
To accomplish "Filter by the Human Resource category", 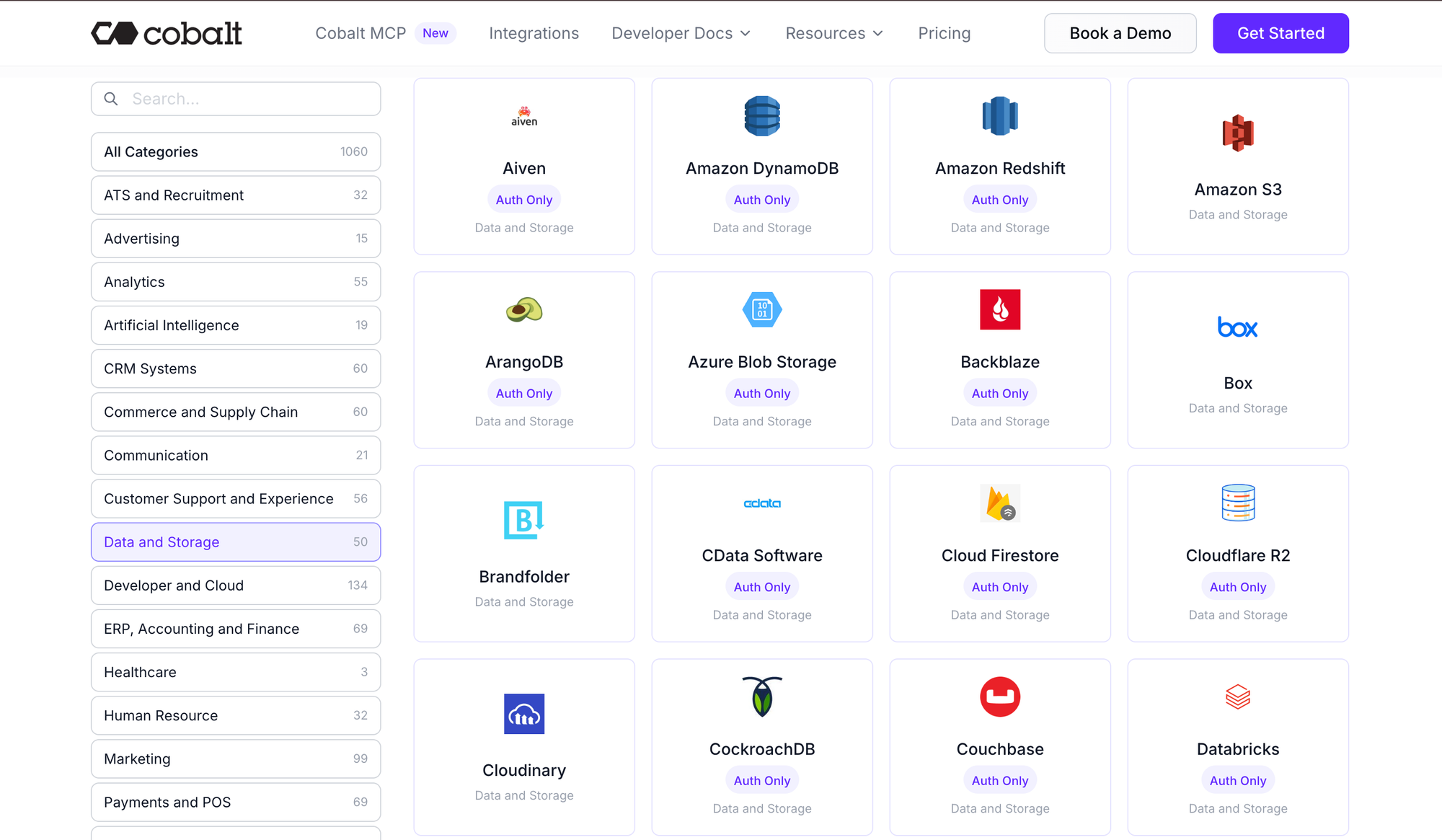I will [x=236, y=715].
